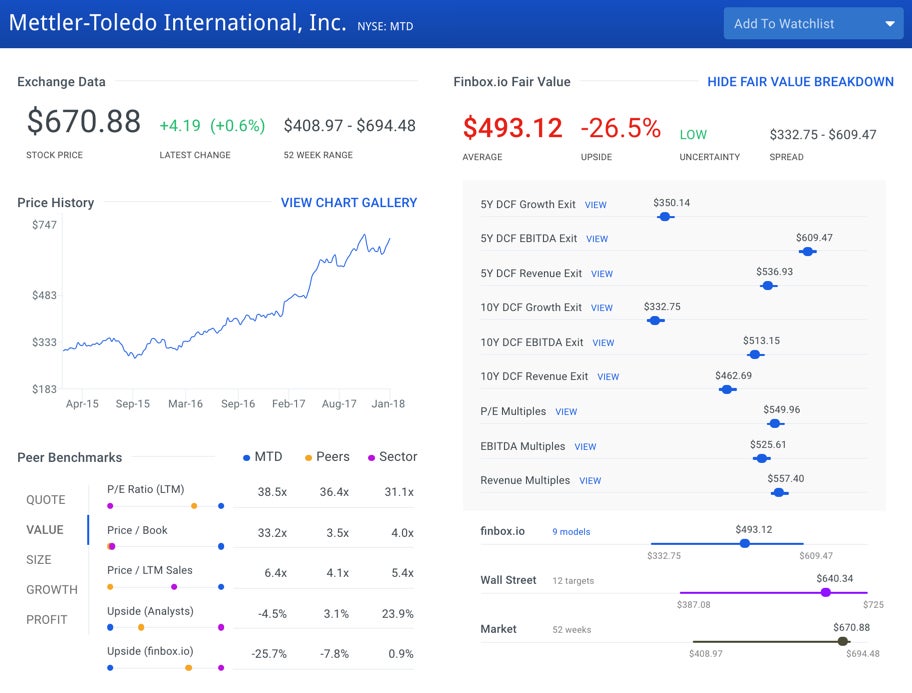Viewport: 912px width, 693px height.
Task: Click the $536.93 marker for 5Y DCF Revenue Exit
Action: pos(768,286)
